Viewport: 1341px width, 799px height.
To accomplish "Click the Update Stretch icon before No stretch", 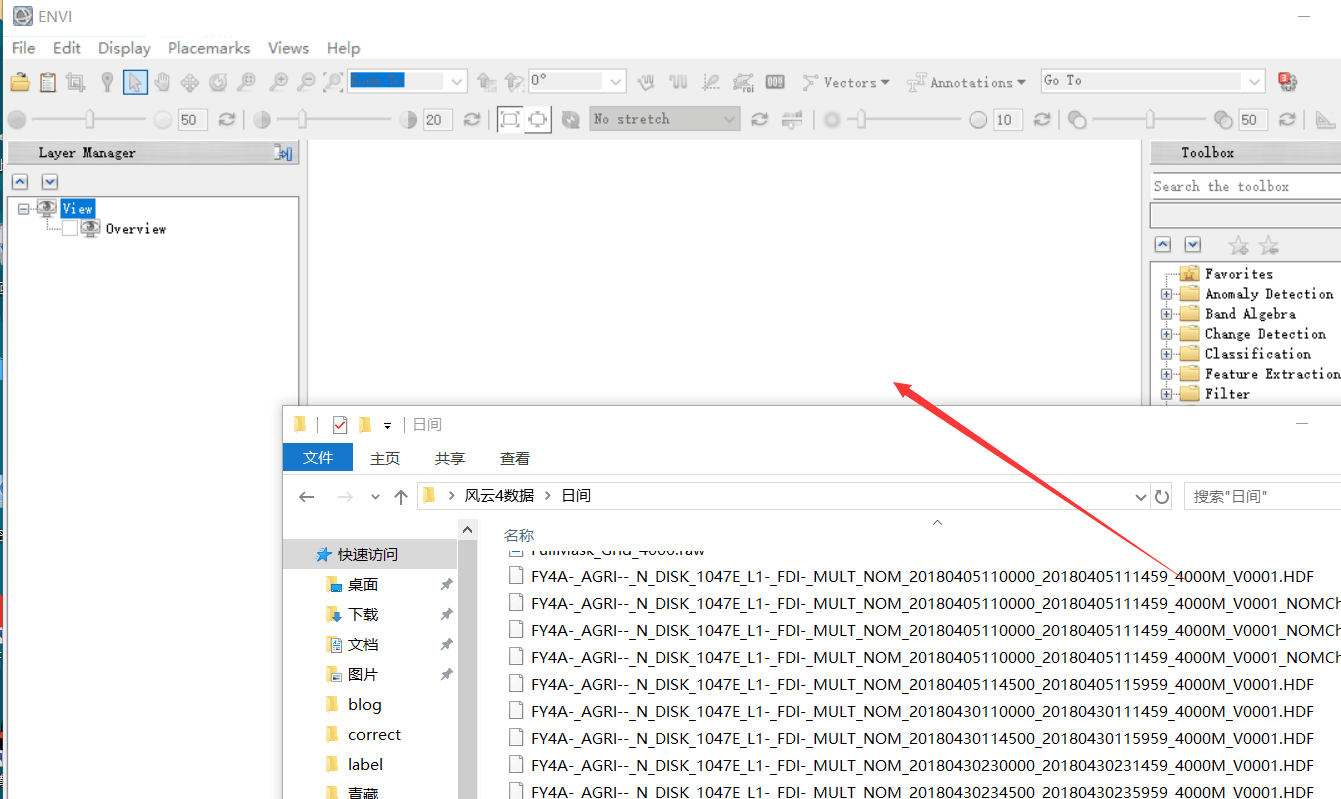I will [x=571, y=120].
